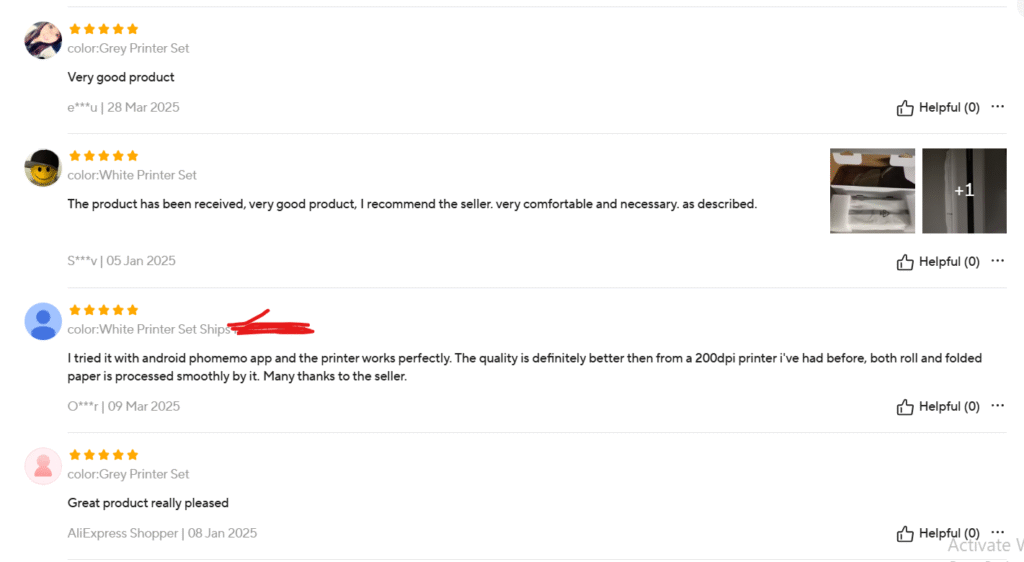The height and width of the screenshot is (562, 1024).
Task: Click five-star rating on the phomemo app review
Action: [103, 310]
